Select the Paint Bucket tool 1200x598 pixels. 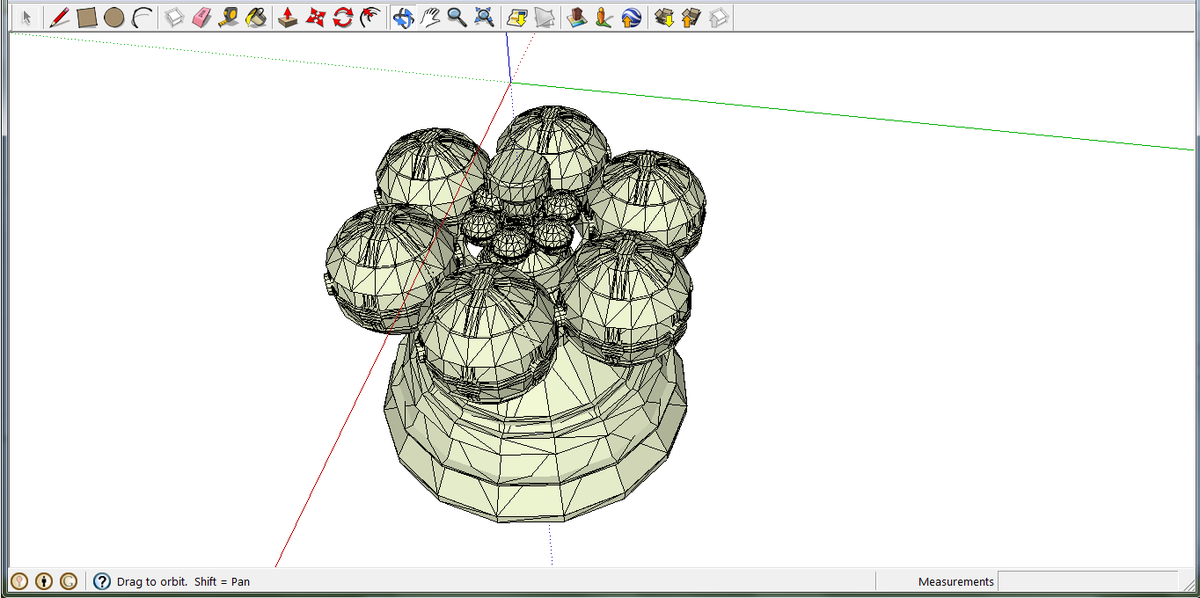click(x=256, y=17)
